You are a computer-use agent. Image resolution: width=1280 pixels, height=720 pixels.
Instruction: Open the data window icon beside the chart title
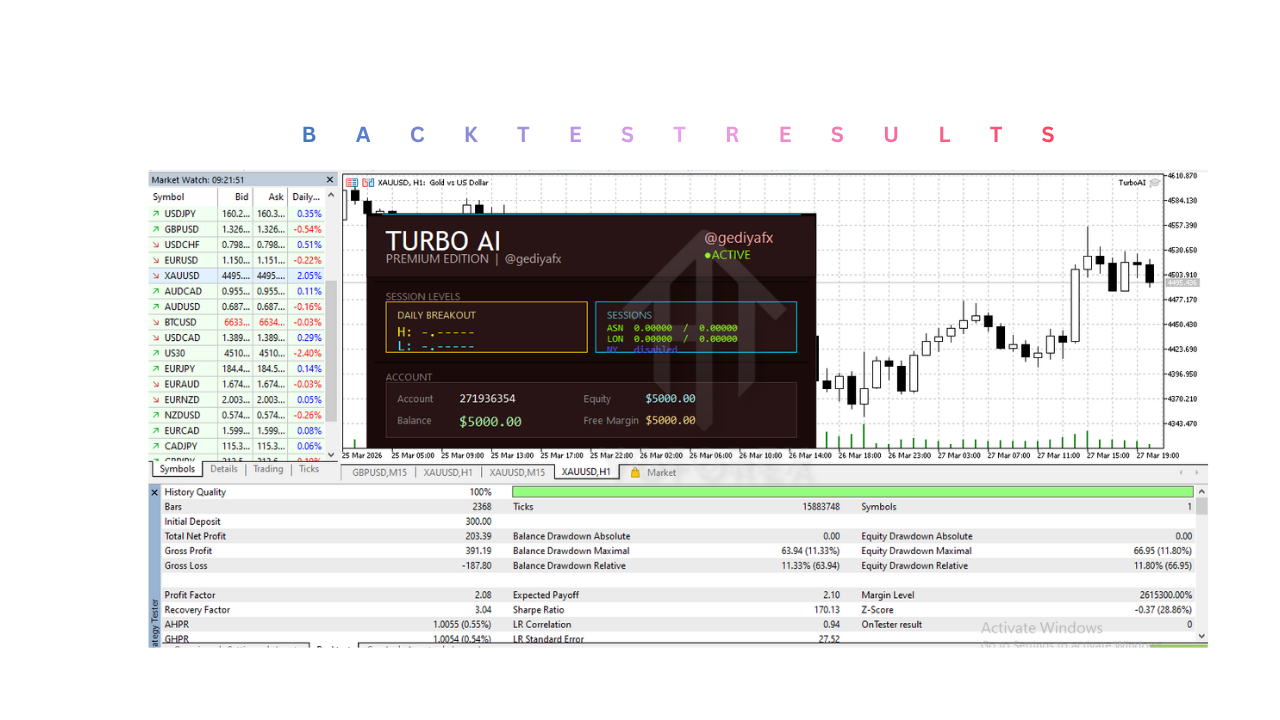click(x=351, y=182)
